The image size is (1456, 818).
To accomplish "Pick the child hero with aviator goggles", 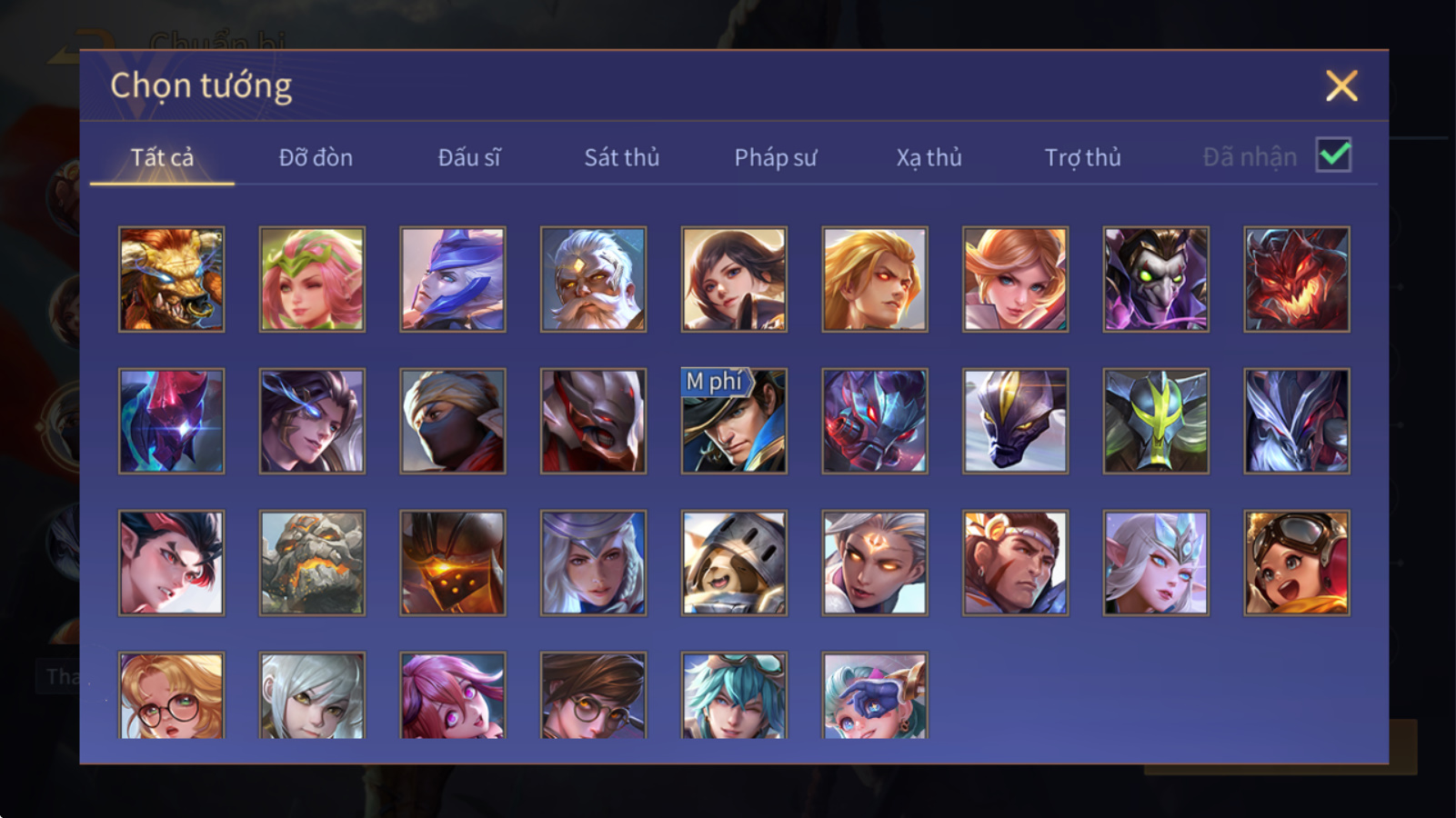I will click(x=1297, y=563).
